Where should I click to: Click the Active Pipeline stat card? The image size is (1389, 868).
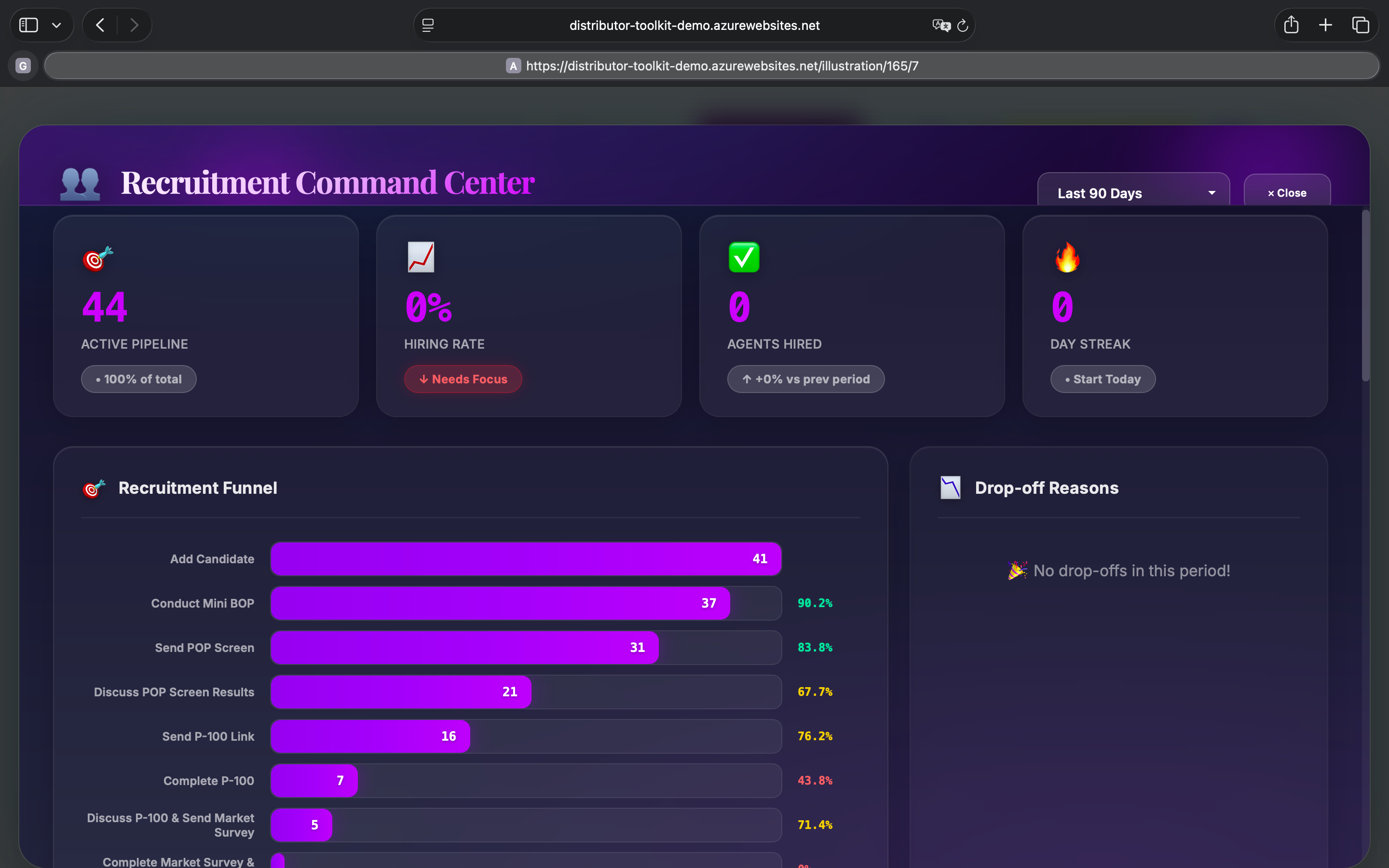(x=205, y=316)
